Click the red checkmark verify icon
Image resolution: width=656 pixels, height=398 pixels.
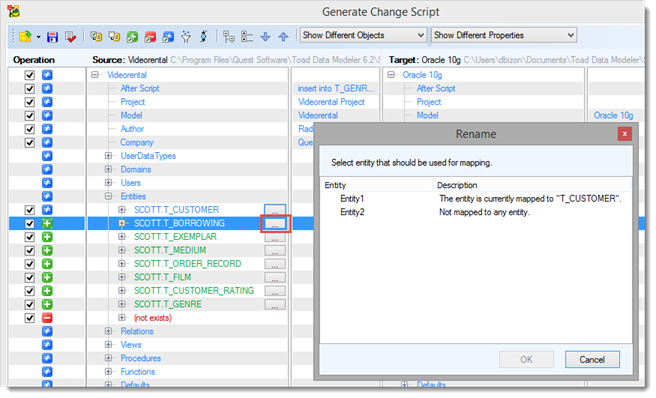70,37
